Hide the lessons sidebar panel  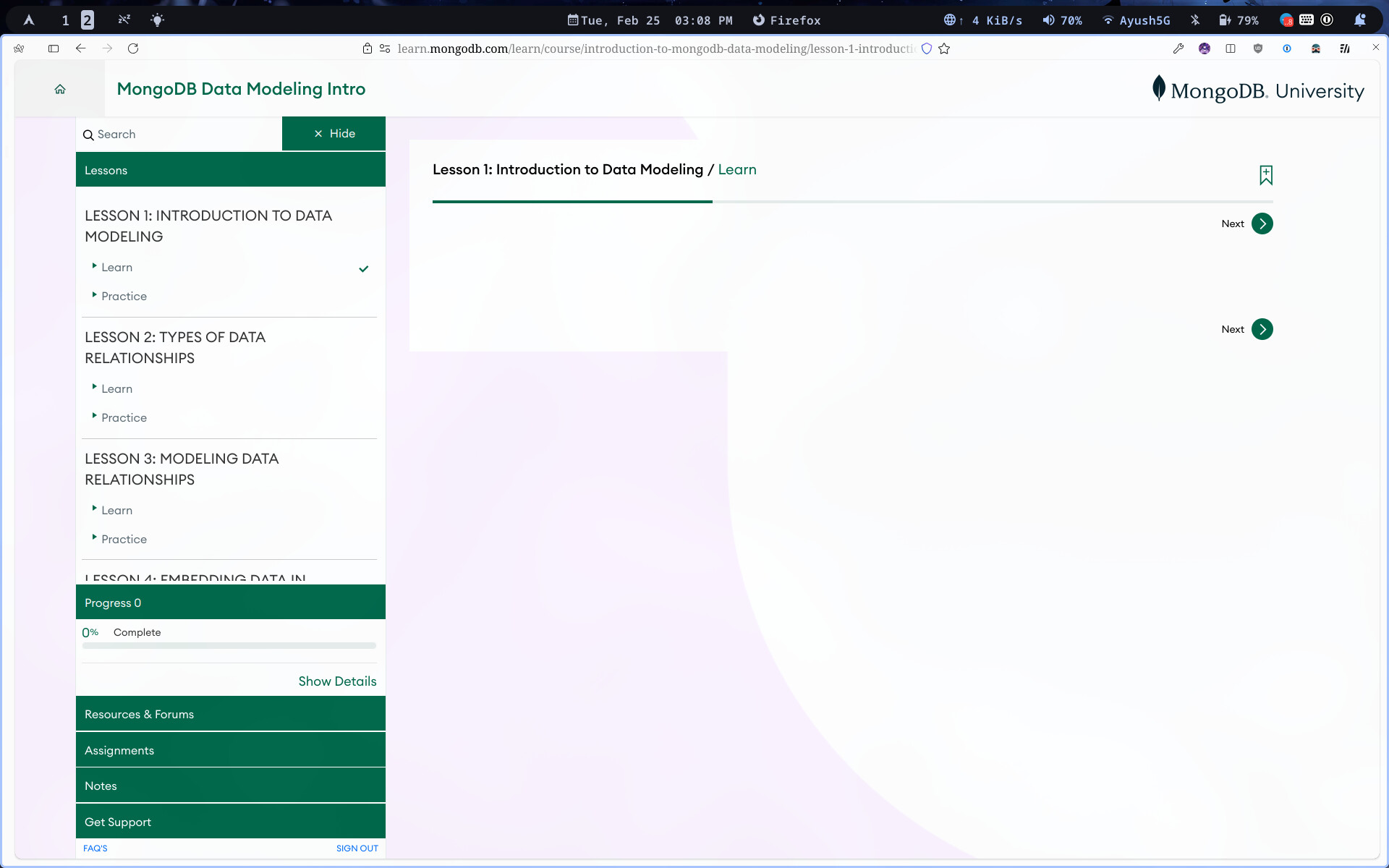(334, 134)
